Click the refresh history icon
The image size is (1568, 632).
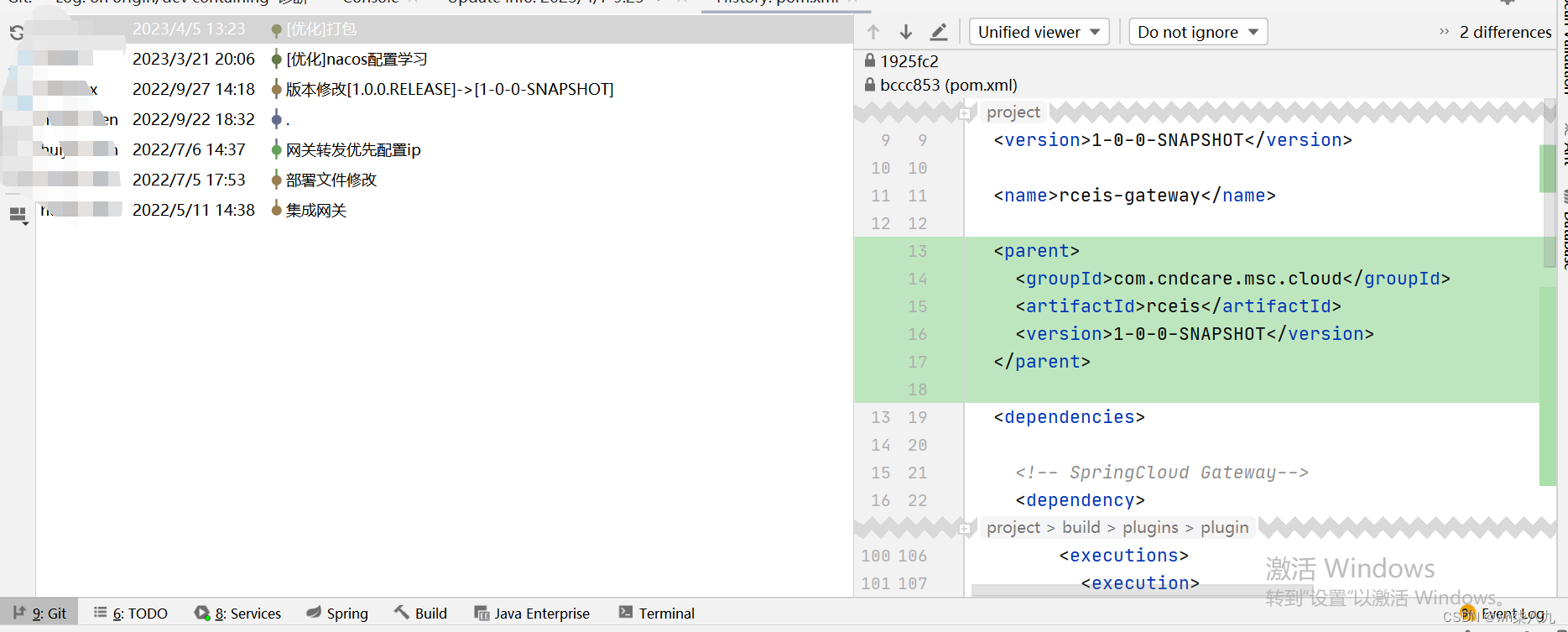(17, 33)
